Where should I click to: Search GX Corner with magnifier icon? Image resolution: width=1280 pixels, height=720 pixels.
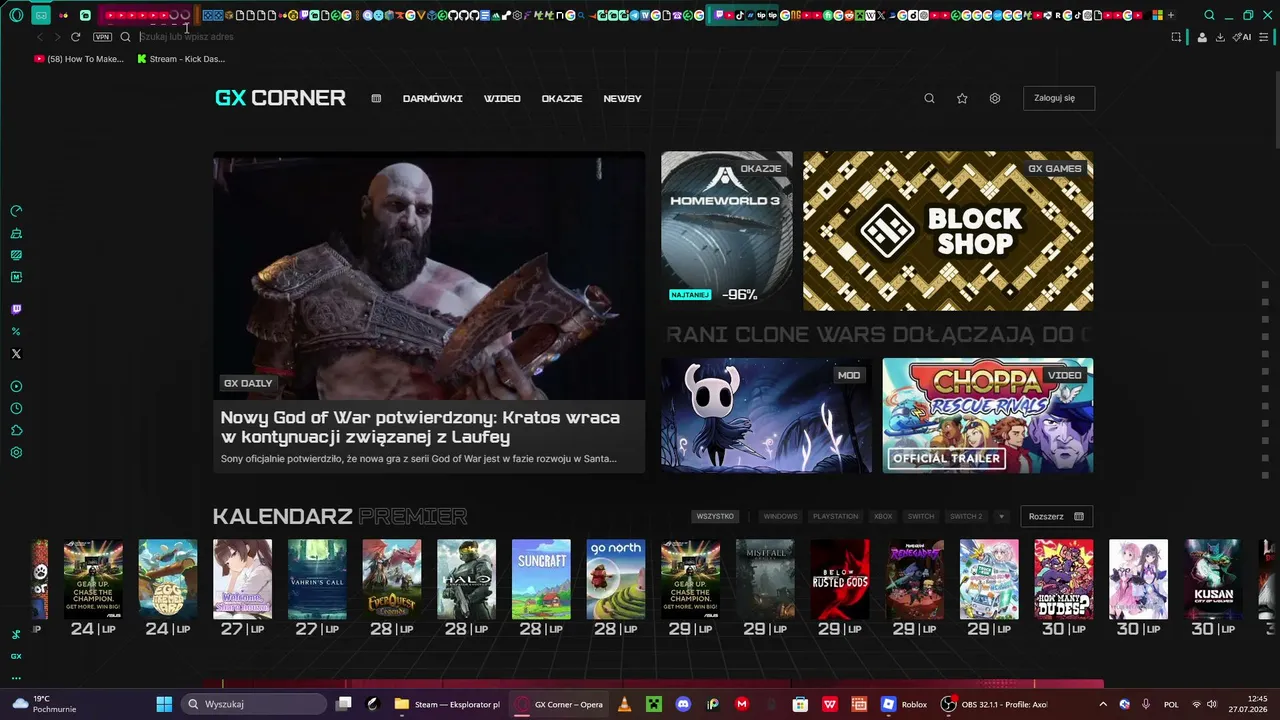point(929,98)
